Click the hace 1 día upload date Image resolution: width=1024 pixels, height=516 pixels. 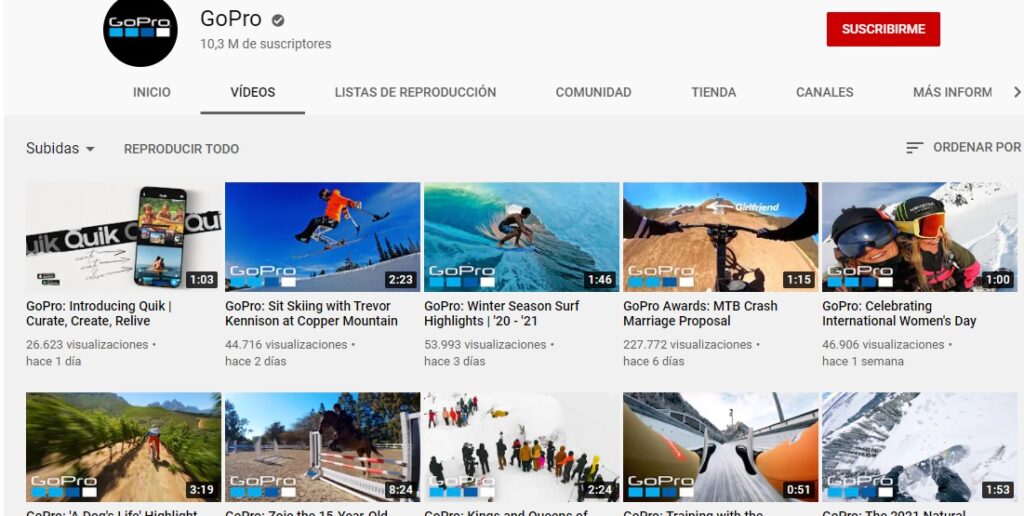pyautogui.click(x=54, y=361)
